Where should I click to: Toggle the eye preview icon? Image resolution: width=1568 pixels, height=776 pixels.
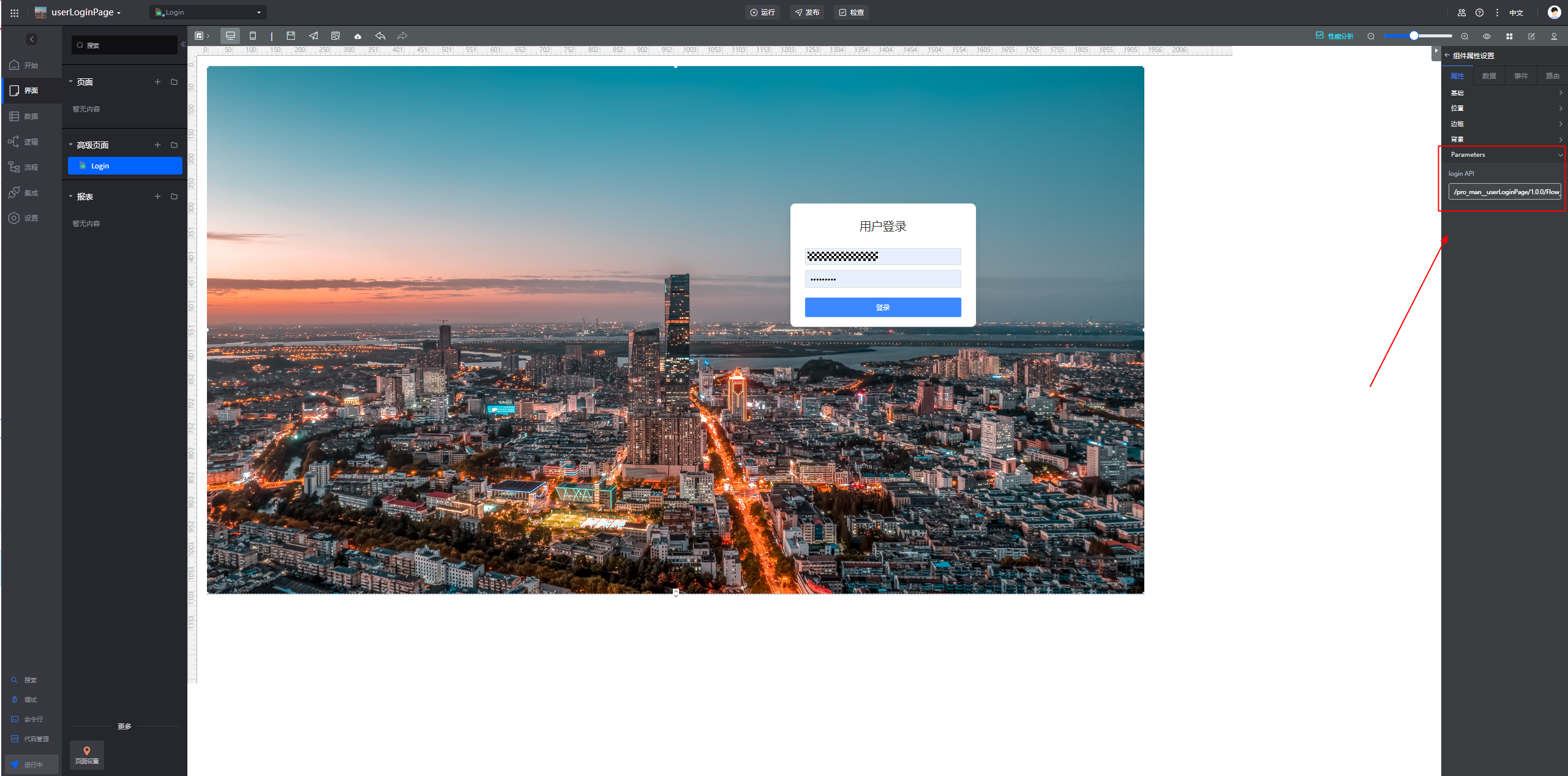pyautogui.click(x=1487, y=36)
